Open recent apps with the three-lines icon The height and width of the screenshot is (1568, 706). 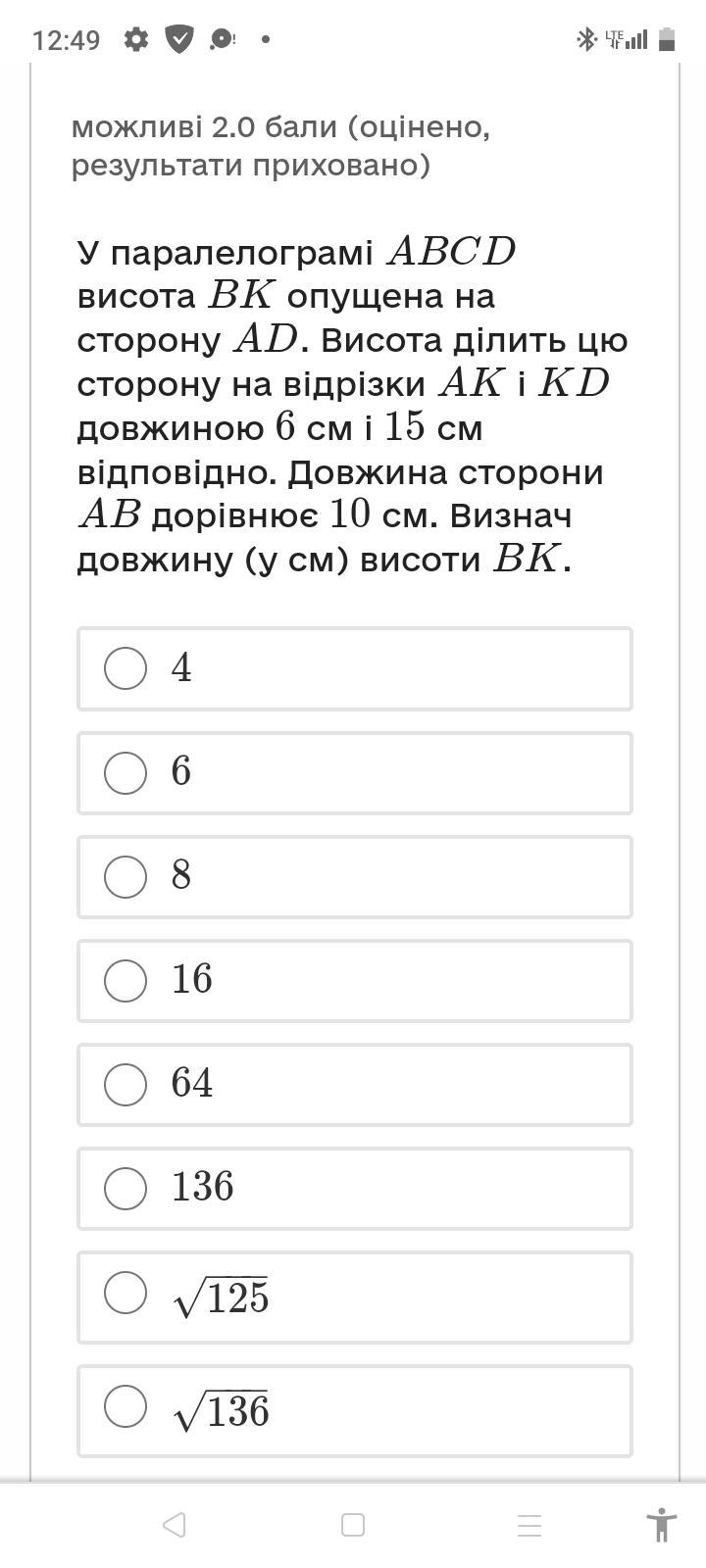pos(529,1525)
